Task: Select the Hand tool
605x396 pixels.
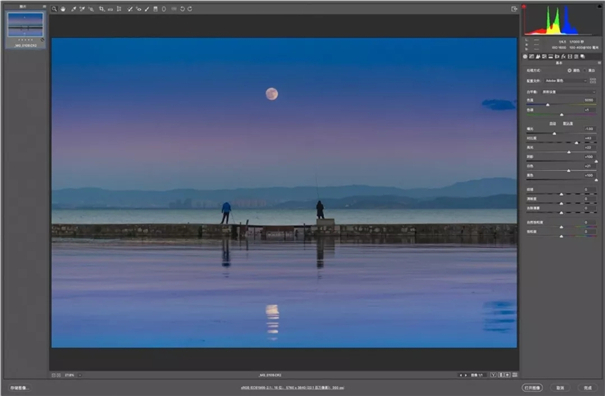Action: [63, 9]
